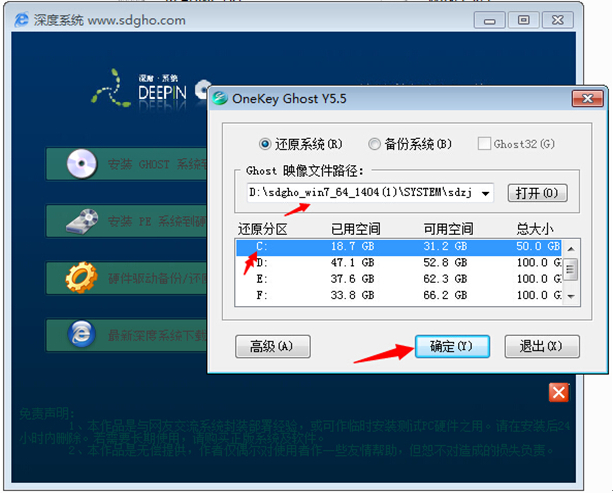613x493 pixels.
Task: Click the orange gear driver backup icon
Action: (80, 276)
